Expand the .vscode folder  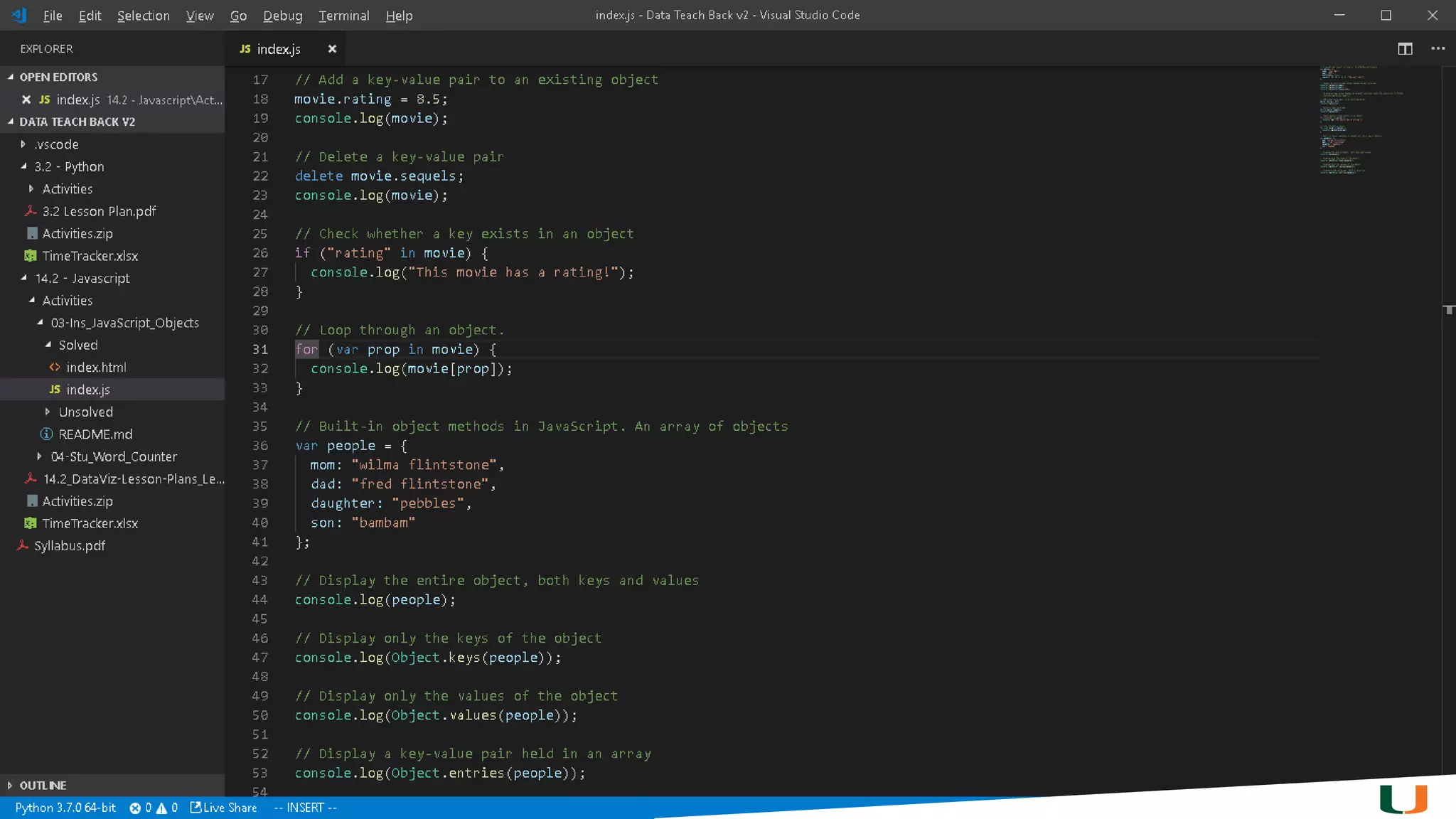pos(56,144)
